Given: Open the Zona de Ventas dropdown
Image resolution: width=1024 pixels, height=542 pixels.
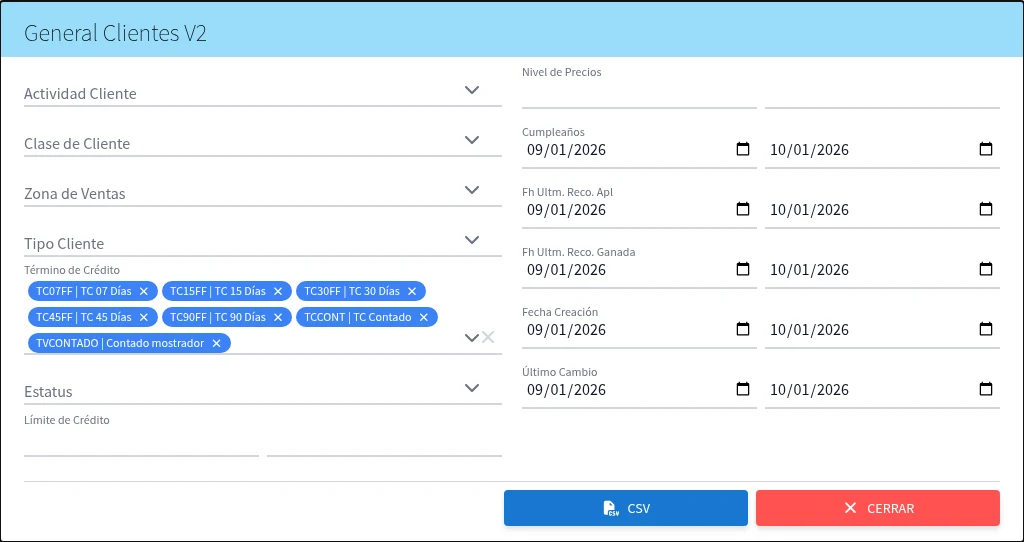Looking at the screenshot, I should tap(472, 190).
